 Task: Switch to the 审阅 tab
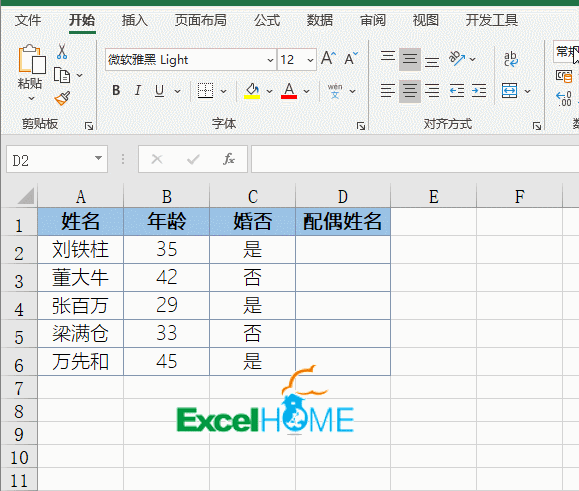(373, 20)
